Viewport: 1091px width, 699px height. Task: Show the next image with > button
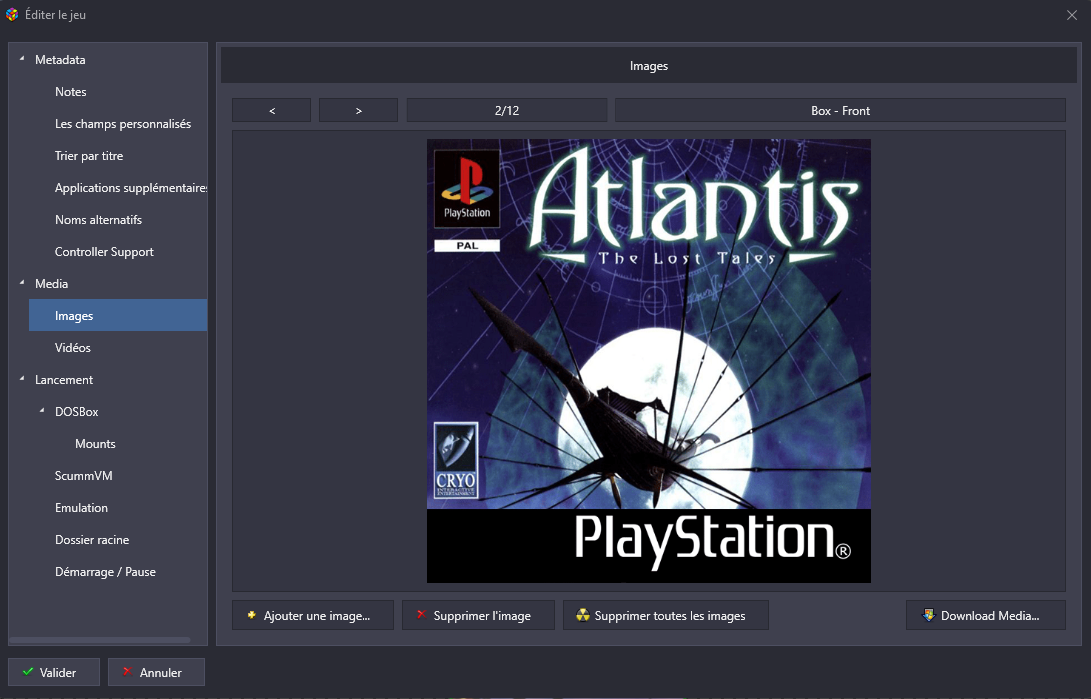358,111
